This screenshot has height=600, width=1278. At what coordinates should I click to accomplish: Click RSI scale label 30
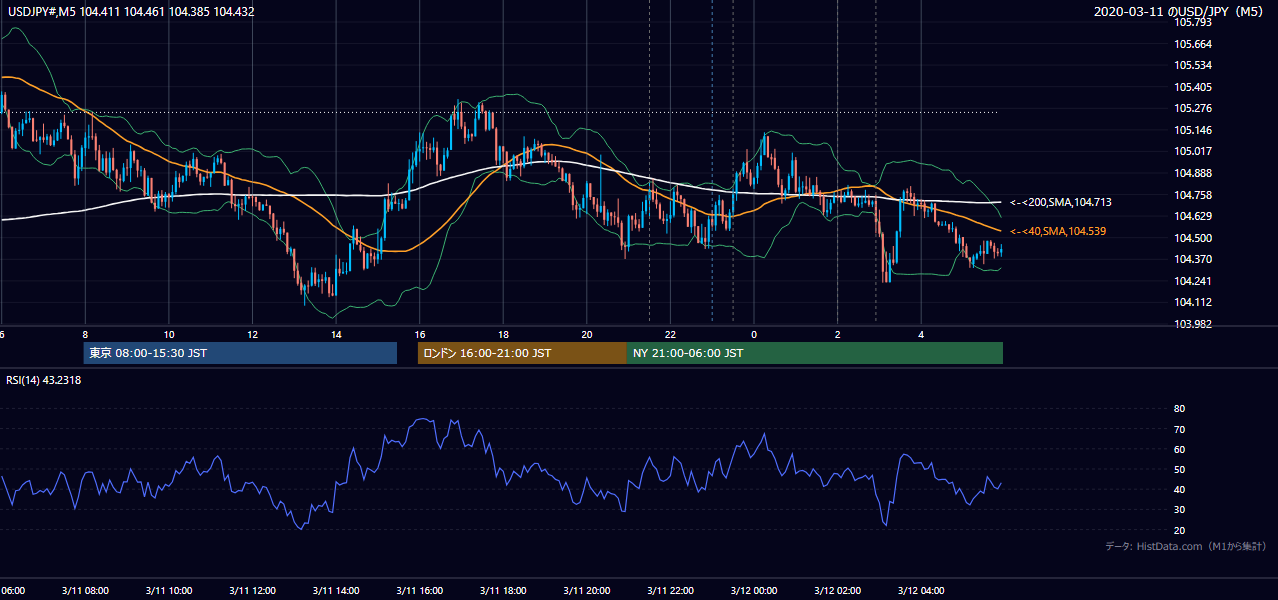(1180, 510)
